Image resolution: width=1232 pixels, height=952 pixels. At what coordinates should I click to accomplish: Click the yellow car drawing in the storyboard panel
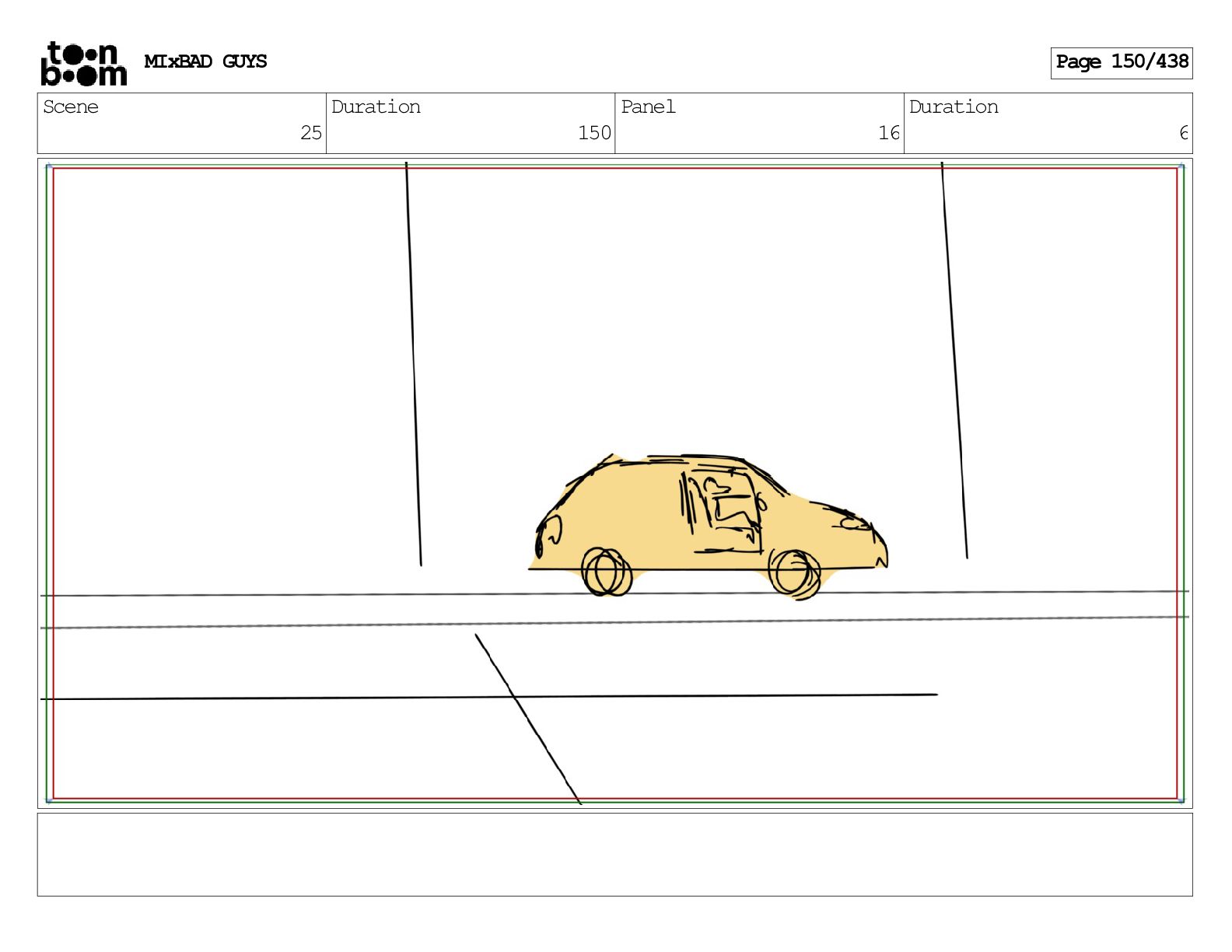(708, 526)
